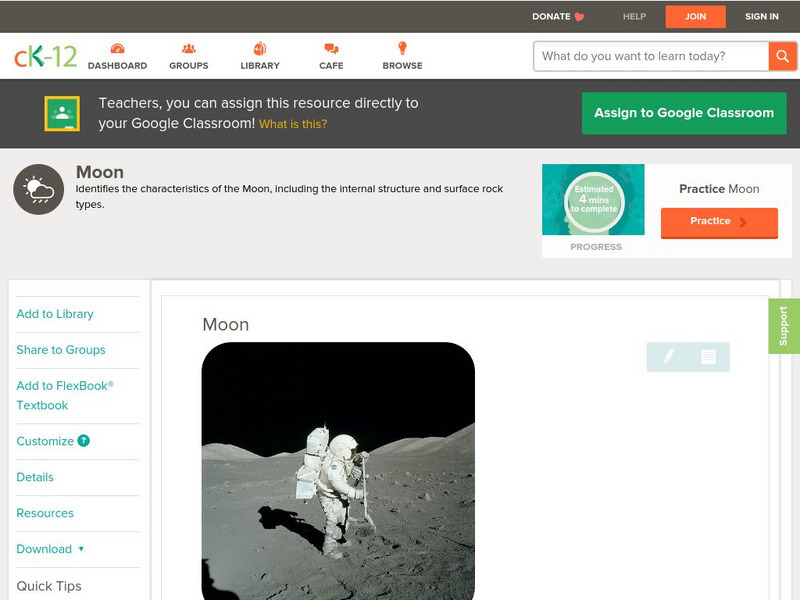Click LIBRARY in the navigation

point(260,65)
